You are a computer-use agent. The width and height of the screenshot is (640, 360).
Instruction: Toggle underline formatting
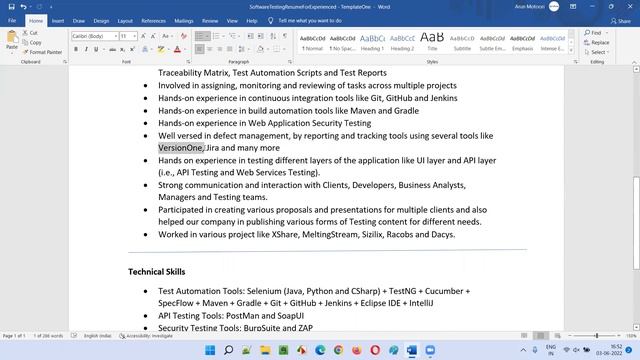[96, 49]
